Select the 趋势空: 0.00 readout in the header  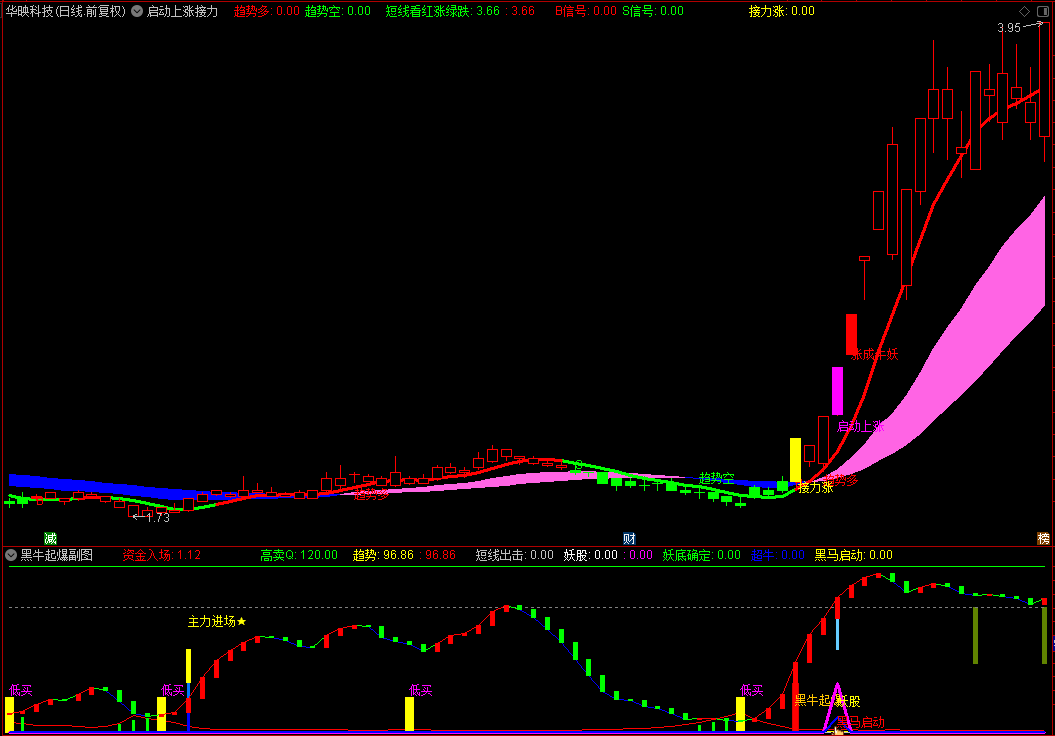click(x=338, y=11)
